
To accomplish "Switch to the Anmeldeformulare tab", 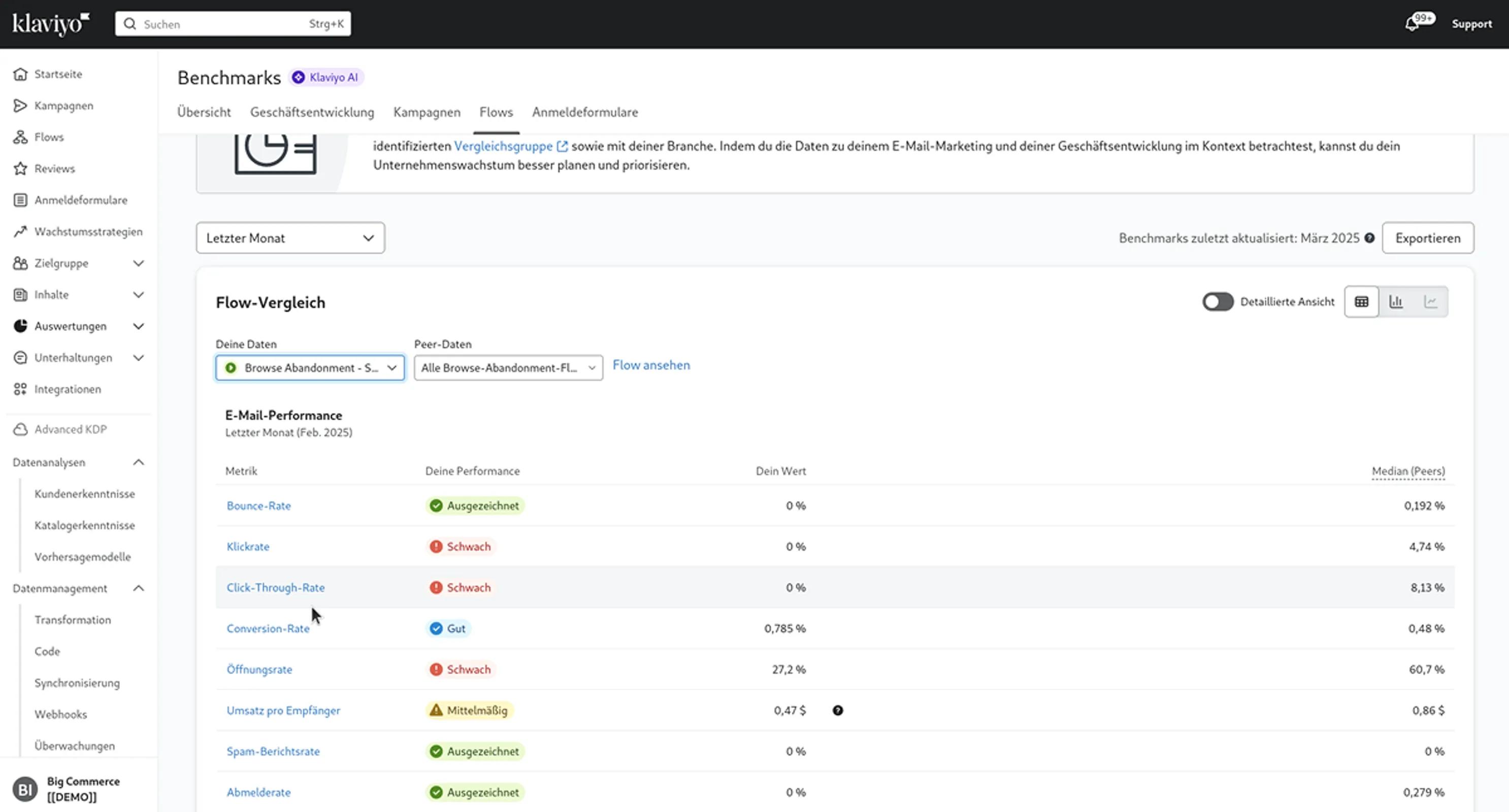I will [584, 112].
